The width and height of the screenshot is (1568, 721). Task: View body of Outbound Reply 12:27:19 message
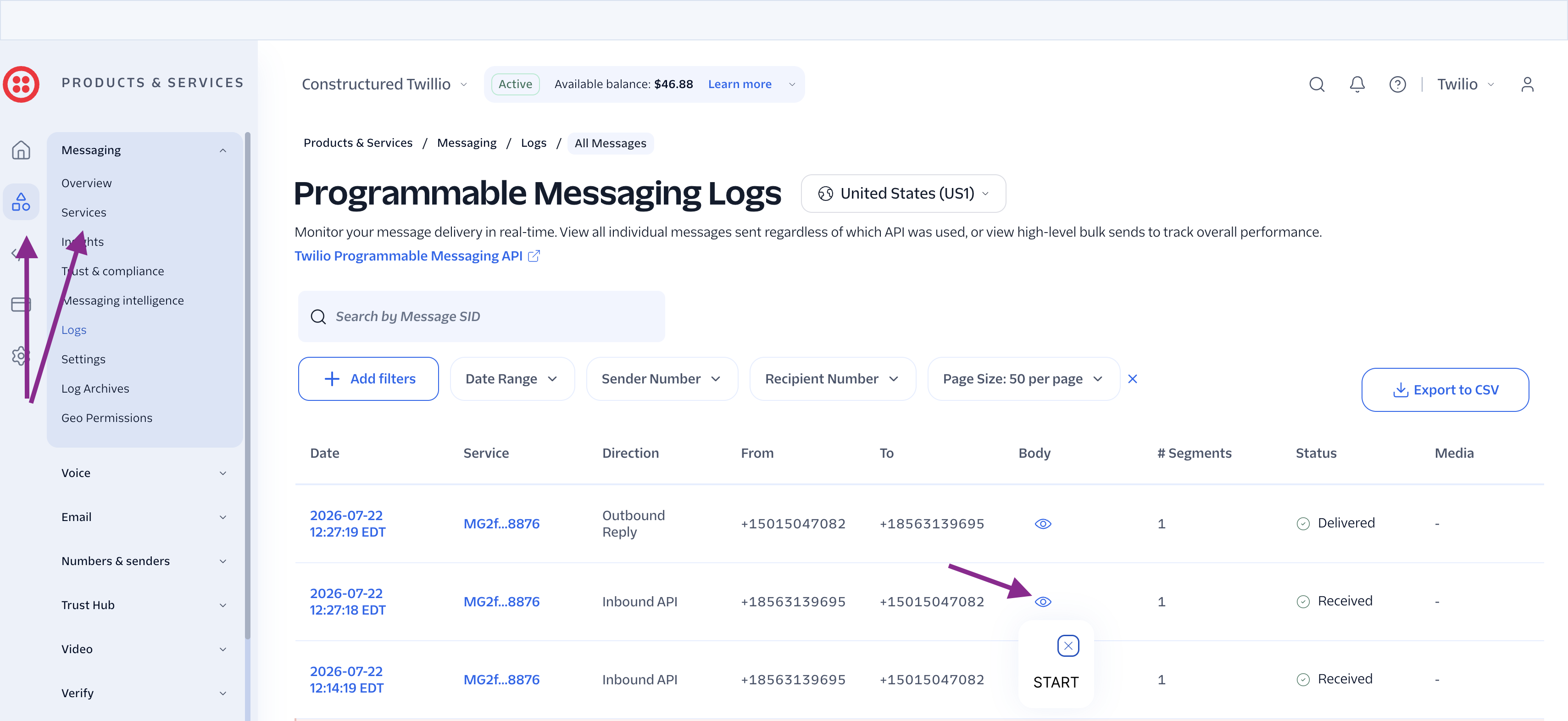point(1043,524)
